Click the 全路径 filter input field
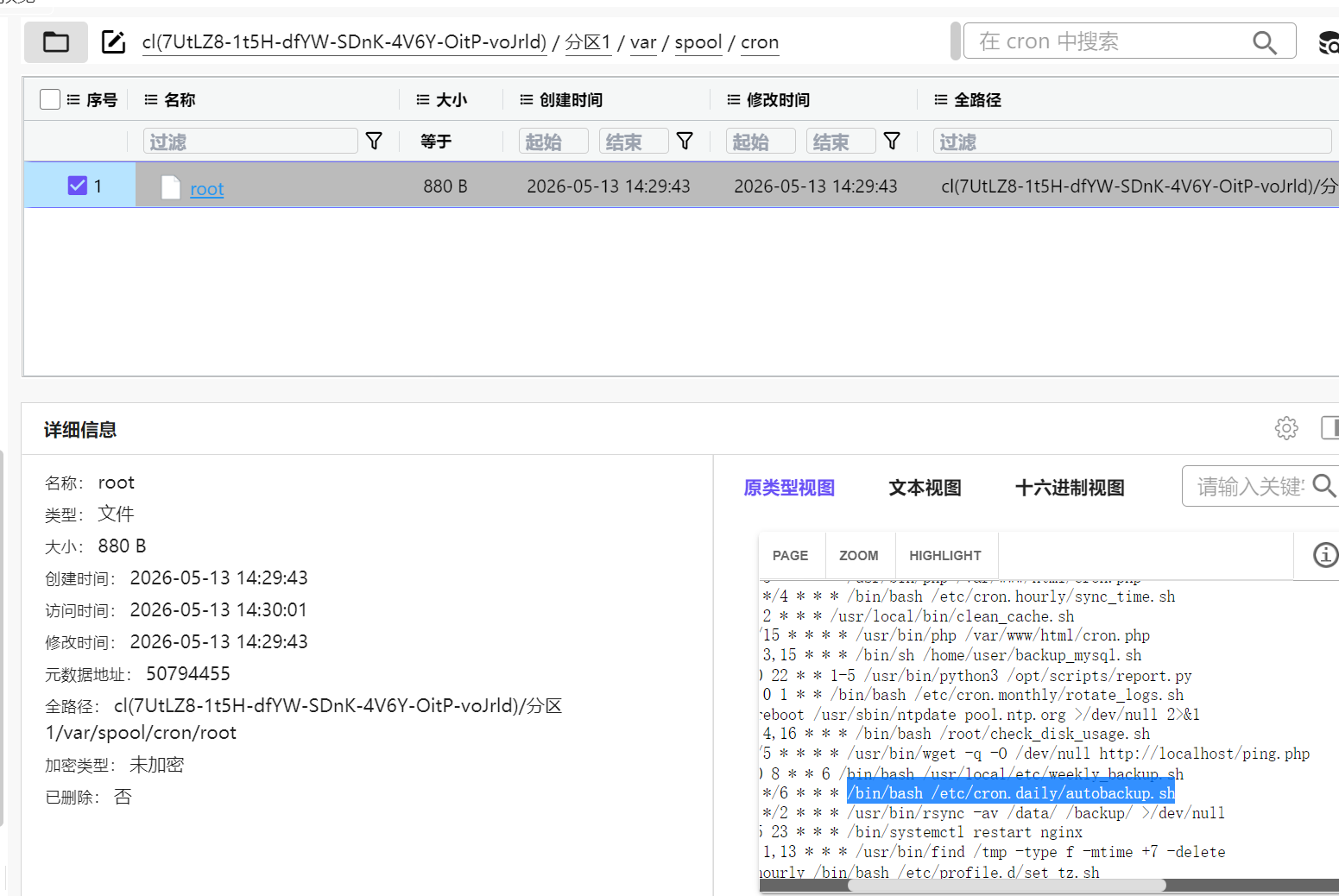This screenshot has height=896, width=1339. pyautogui.click(x=1132, y=141)
